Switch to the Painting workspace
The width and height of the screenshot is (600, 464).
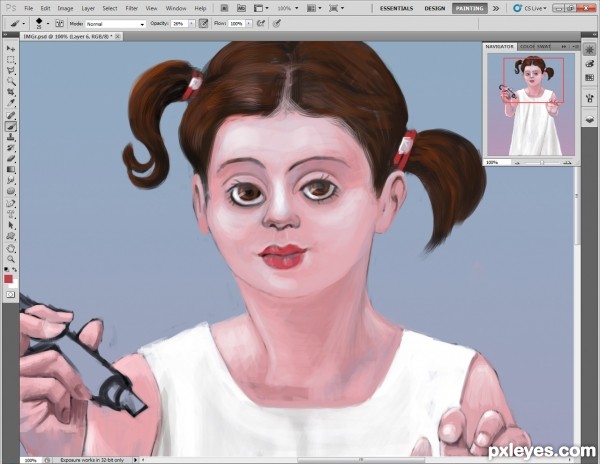point(470,8)
